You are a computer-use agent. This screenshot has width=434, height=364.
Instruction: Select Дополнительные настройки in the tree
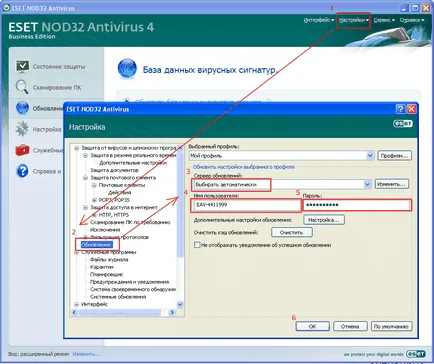point(133,163)
